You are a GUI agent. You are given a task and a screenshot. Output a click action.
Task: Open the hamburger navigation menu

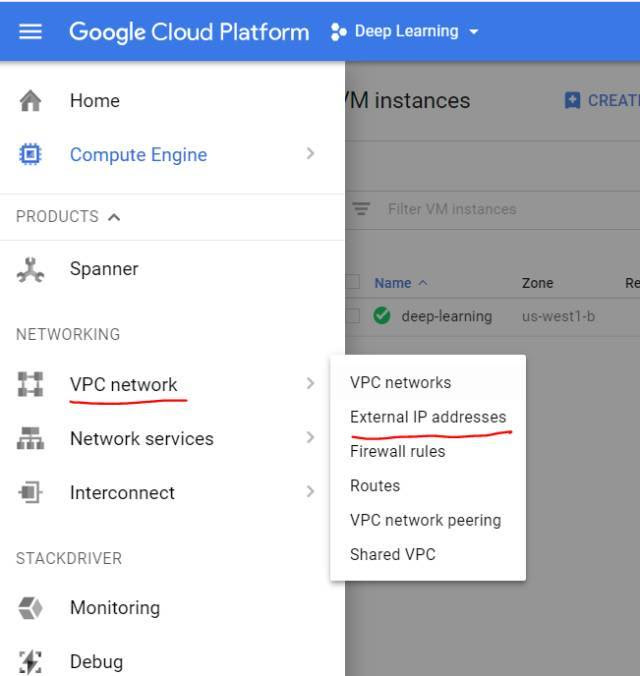(30, 31)
